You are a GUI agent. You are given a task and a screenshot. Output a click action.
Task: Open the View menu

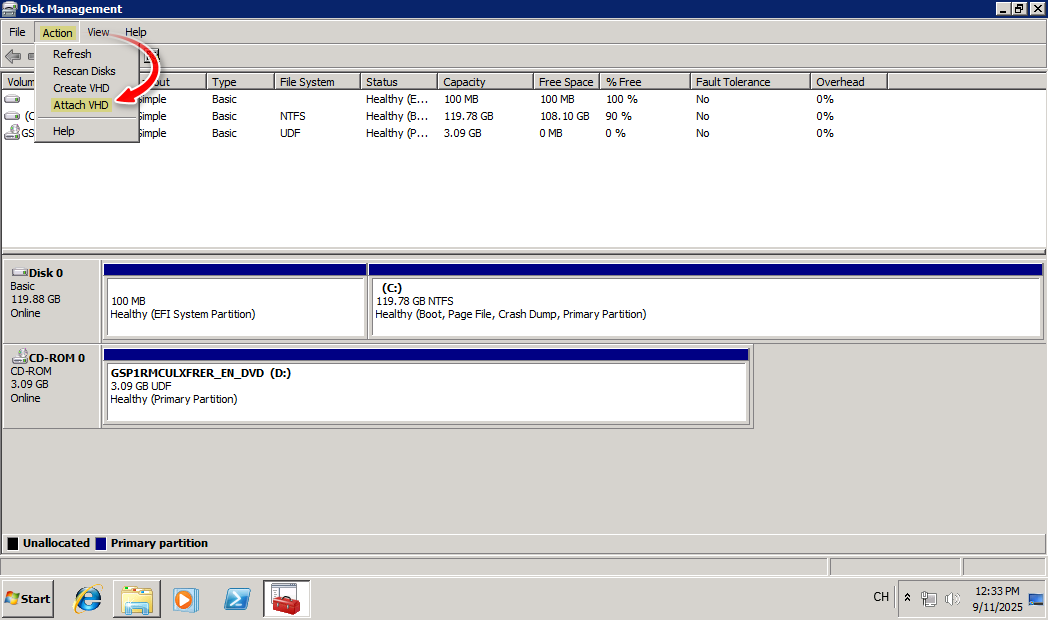click(97, 31)
